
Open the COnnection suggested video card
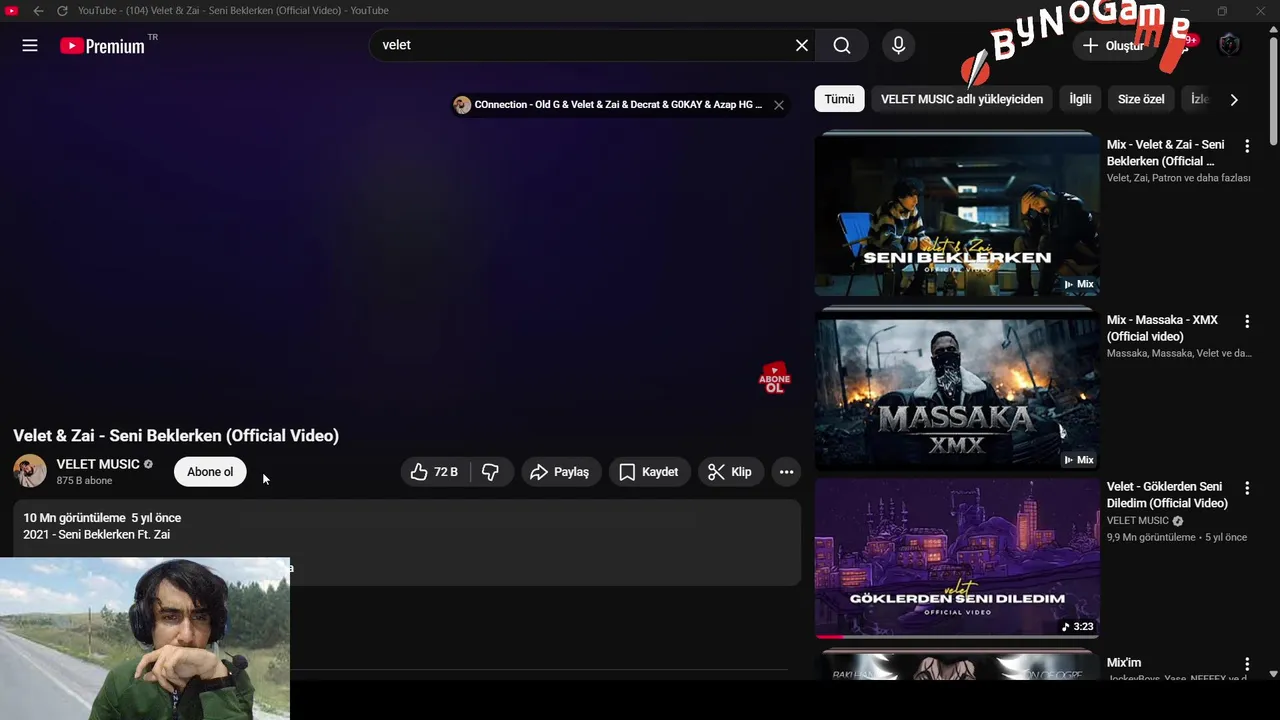pyautogui.click(x=610, y=105)
